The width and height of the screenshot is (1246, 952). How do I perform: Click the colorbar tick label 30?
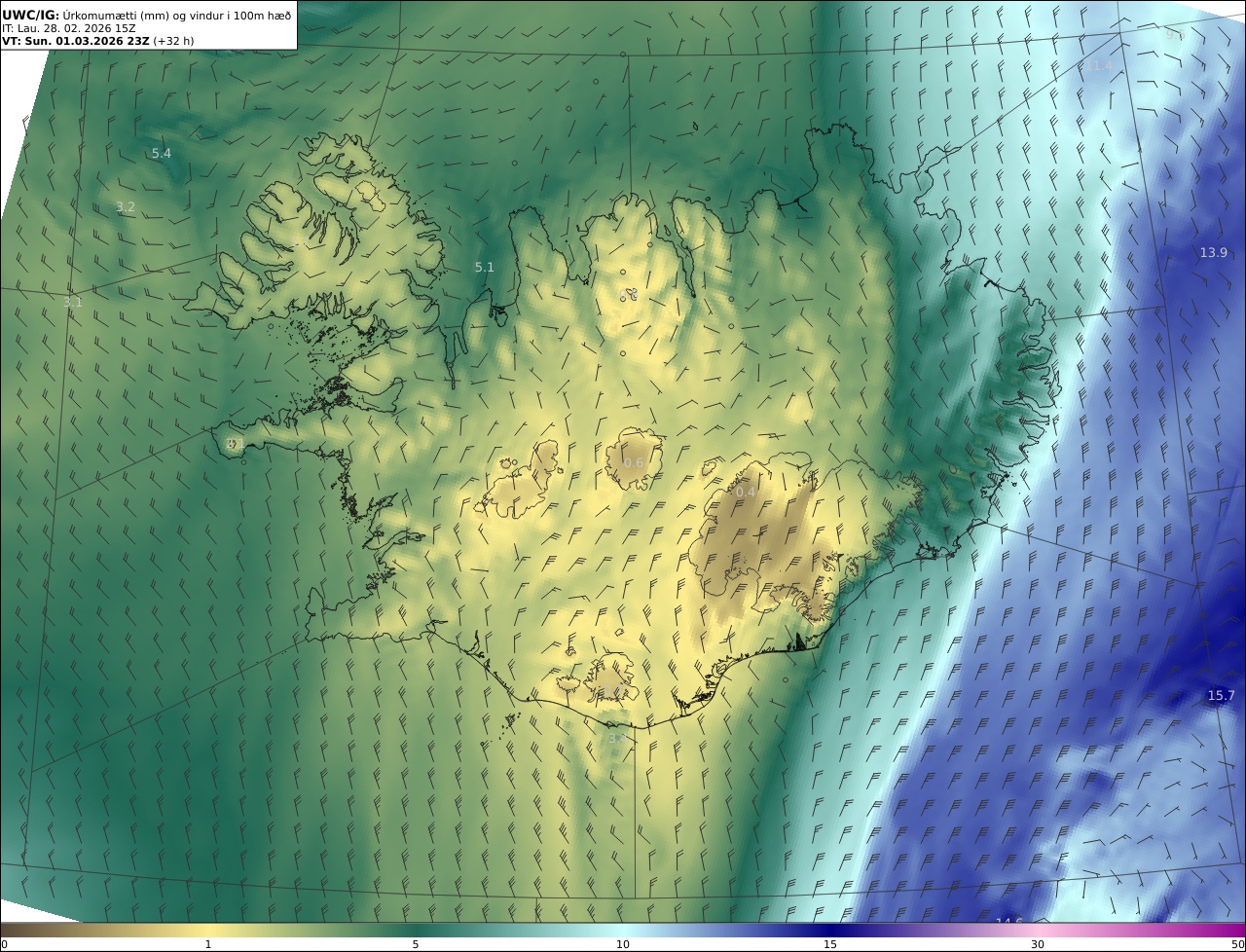click(1038, 944)
